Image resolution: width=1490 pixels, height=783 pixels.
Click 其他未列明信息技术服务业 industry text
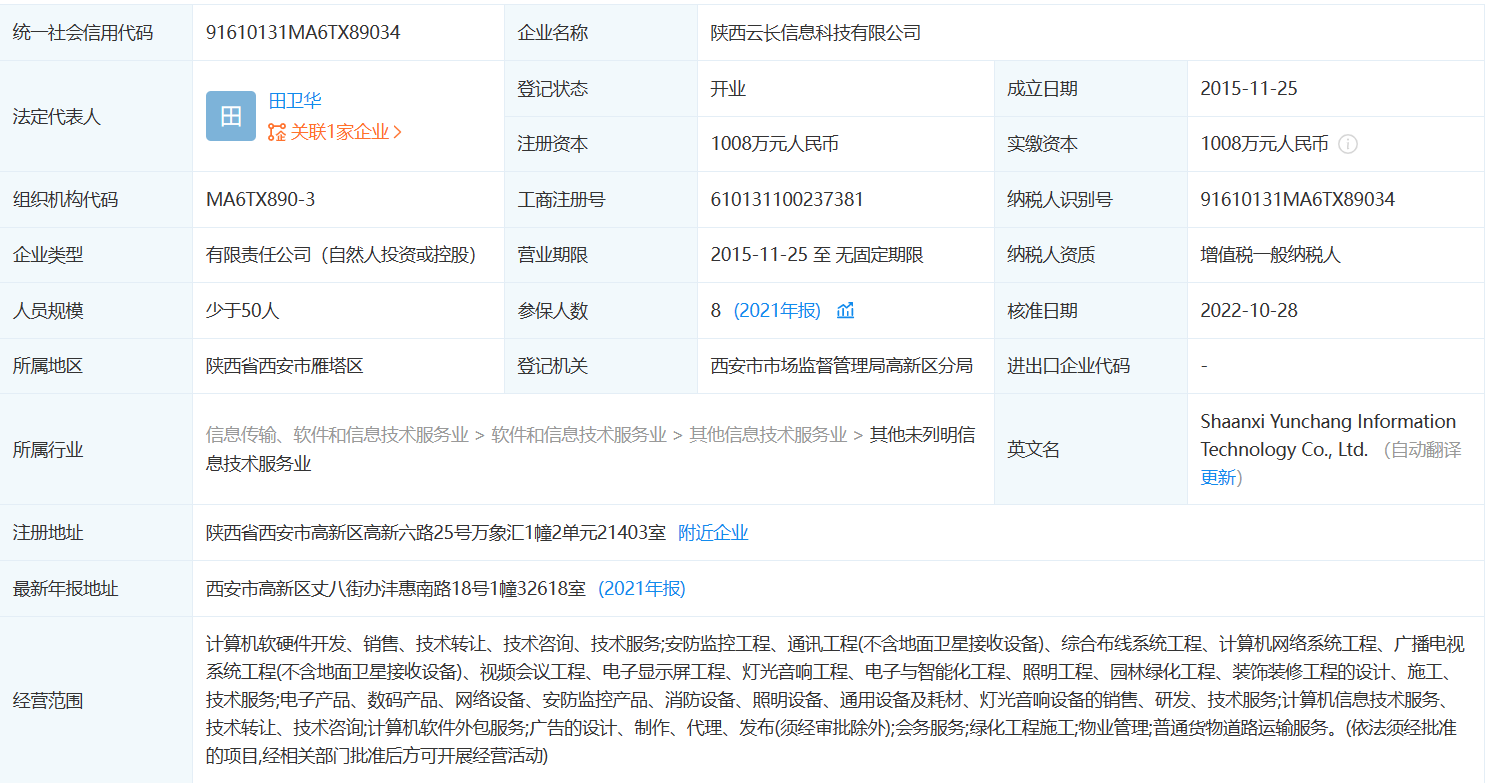click(590, 449)
